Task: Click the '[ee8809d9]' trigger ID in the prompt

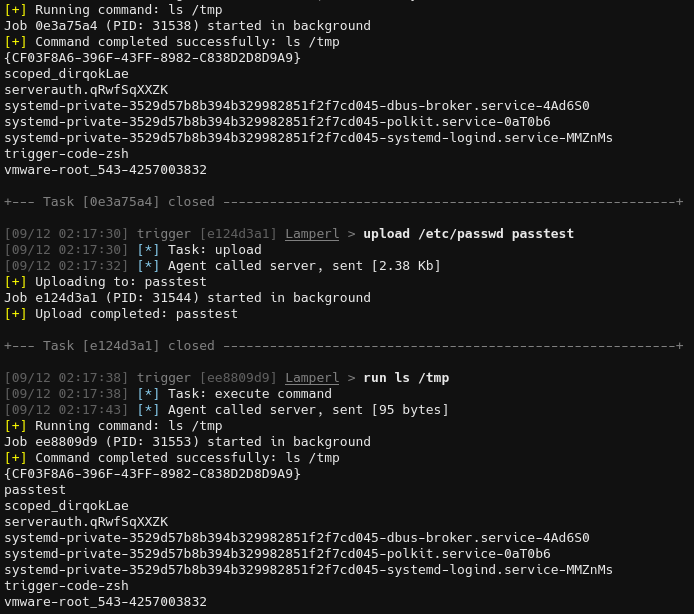Action: pos(238,378)
